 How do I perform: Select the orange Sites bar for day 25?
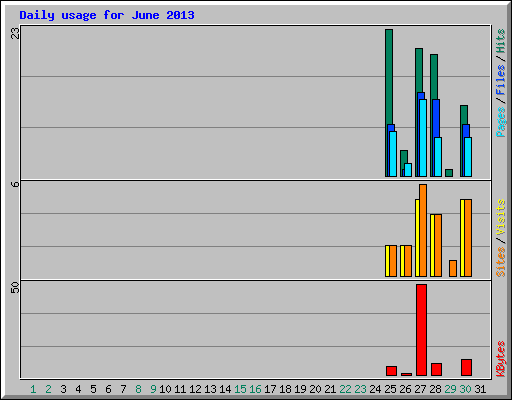pos(393,261)
